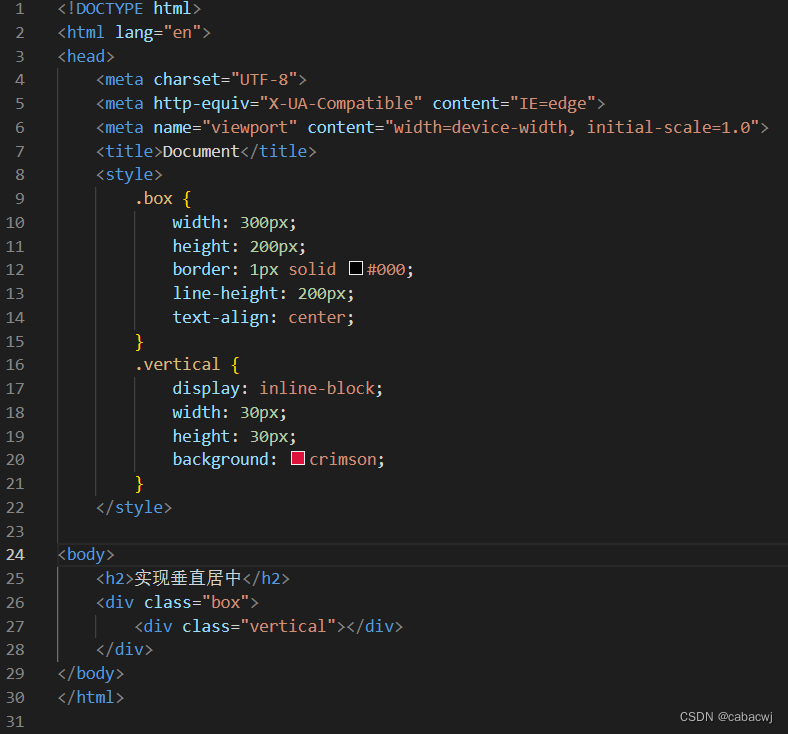788x734 pixels.
Task: Click the closing div on line 28
Action: (125, 650)
